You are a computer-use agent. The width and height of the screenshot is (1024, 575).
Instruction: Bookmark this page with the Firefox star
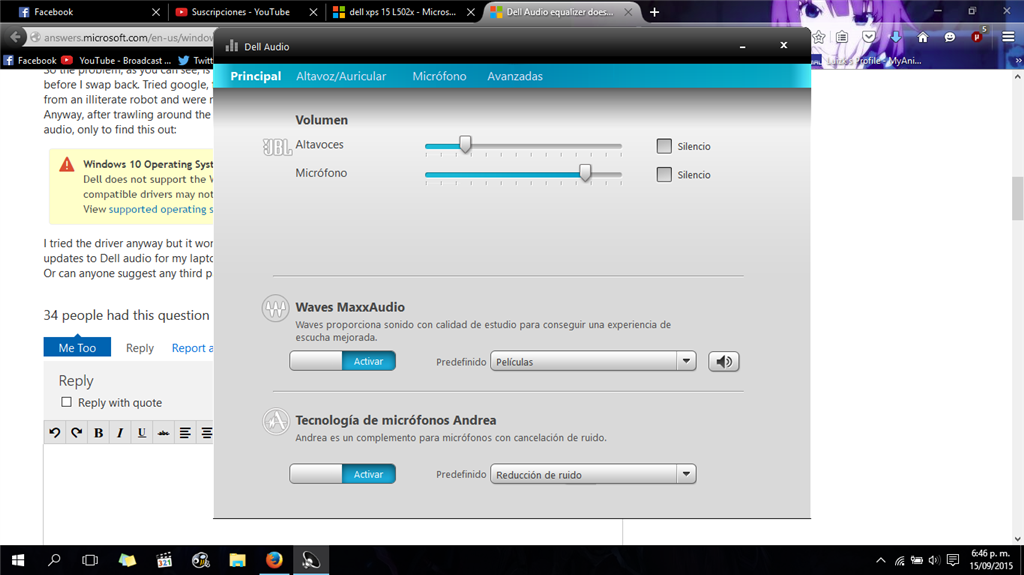click(x=819, y=37)
